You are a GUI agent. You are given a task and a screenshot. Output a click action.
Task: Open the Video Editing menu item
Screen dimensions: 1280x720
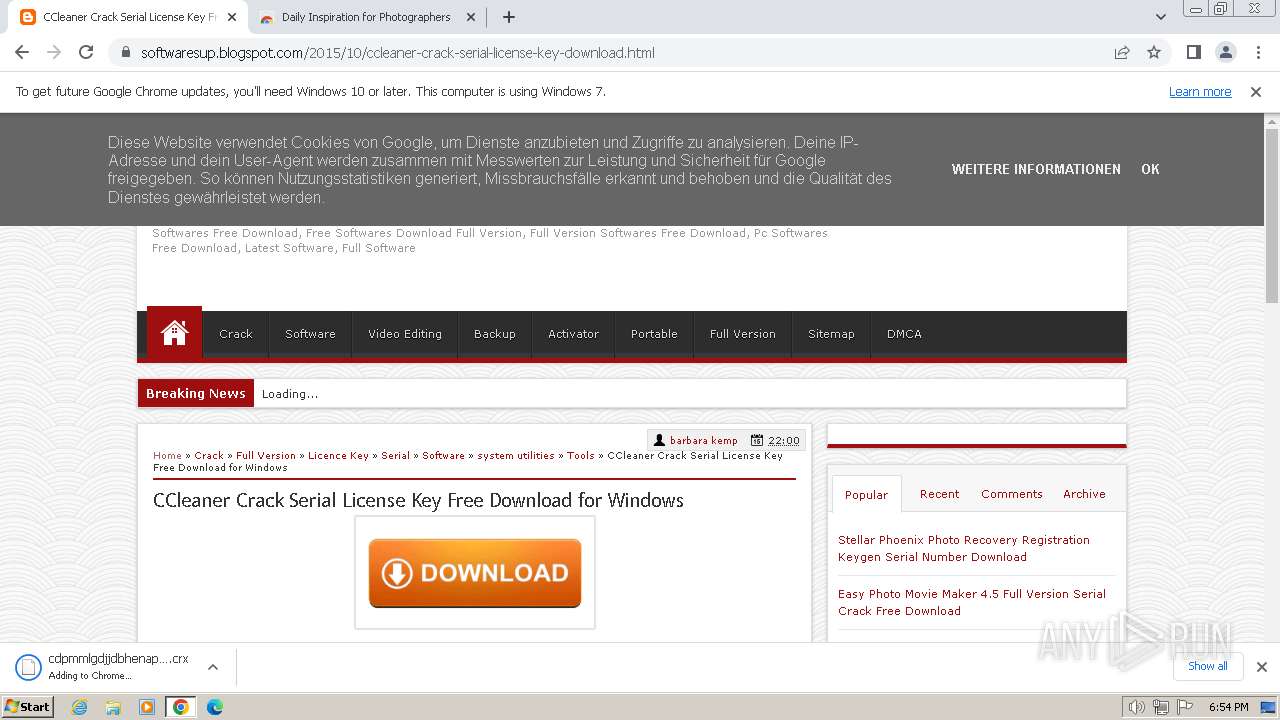(x=405, y=334)
